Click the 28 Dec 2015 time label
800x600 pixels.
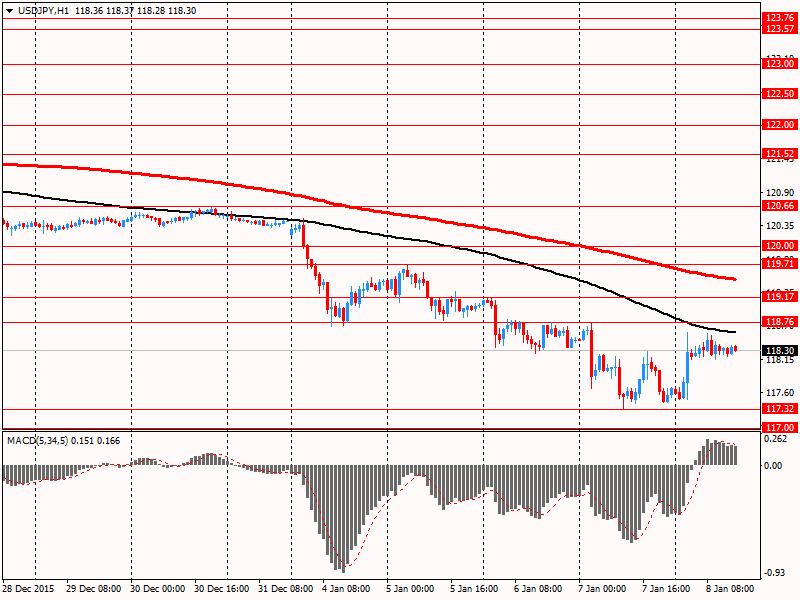coord(29,588)
